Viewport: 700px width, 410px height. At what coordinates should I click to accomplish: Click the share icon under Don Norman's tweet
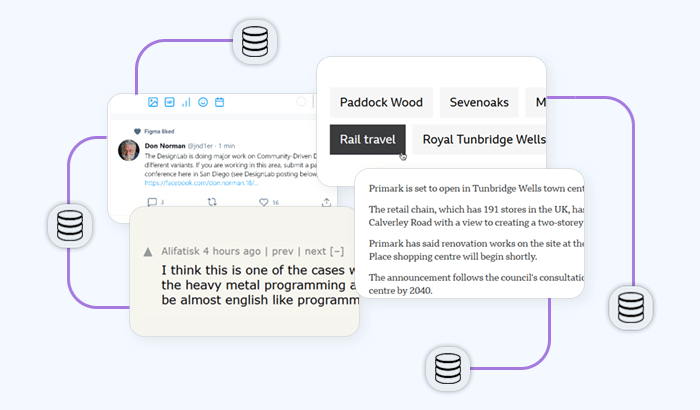(326, 202)
